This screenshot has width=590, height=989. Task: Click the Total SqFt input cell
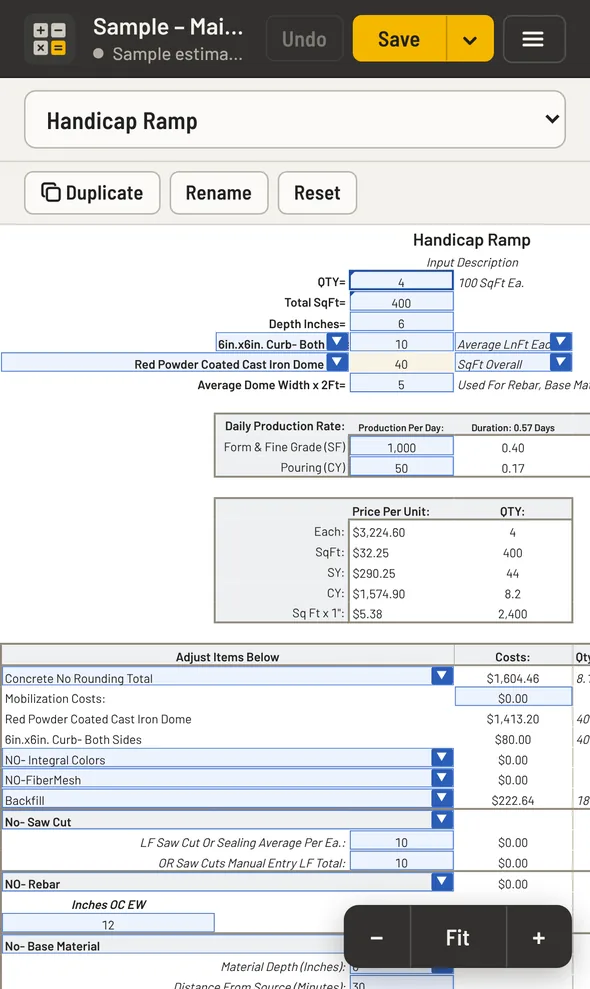(x=401, y=303)
